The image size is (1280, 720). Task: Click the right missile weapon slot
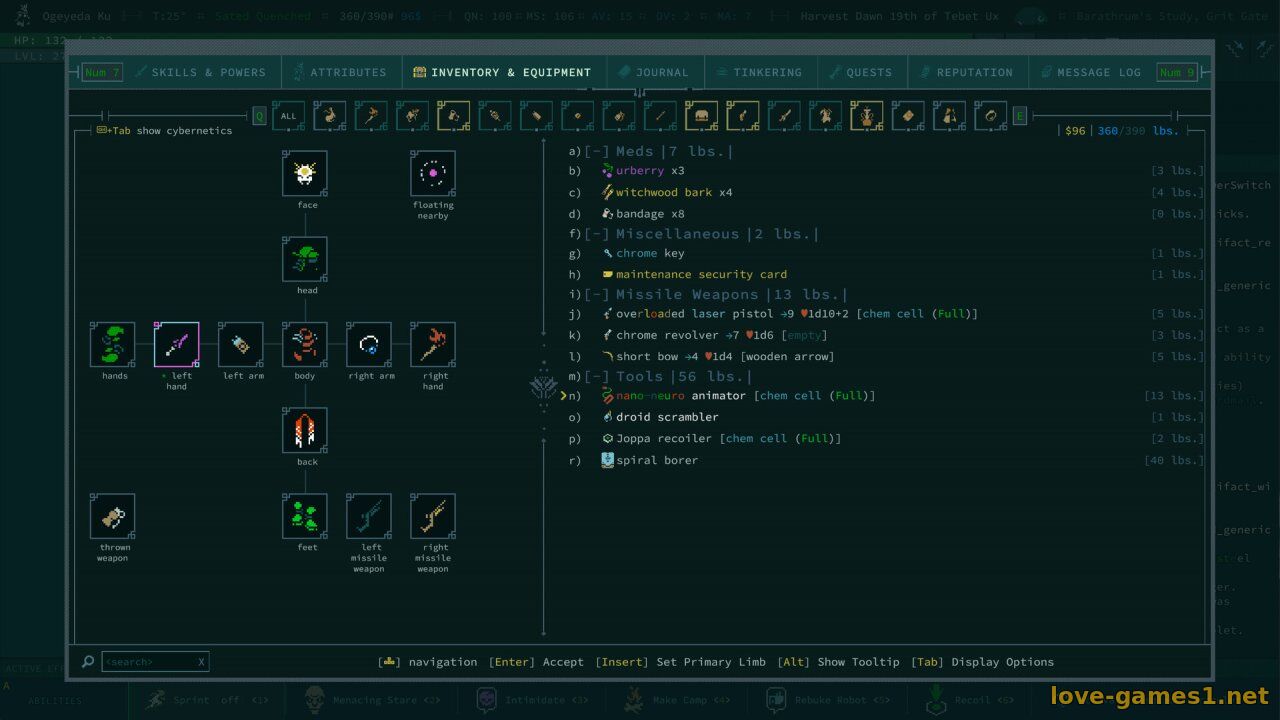pos(433,517)
